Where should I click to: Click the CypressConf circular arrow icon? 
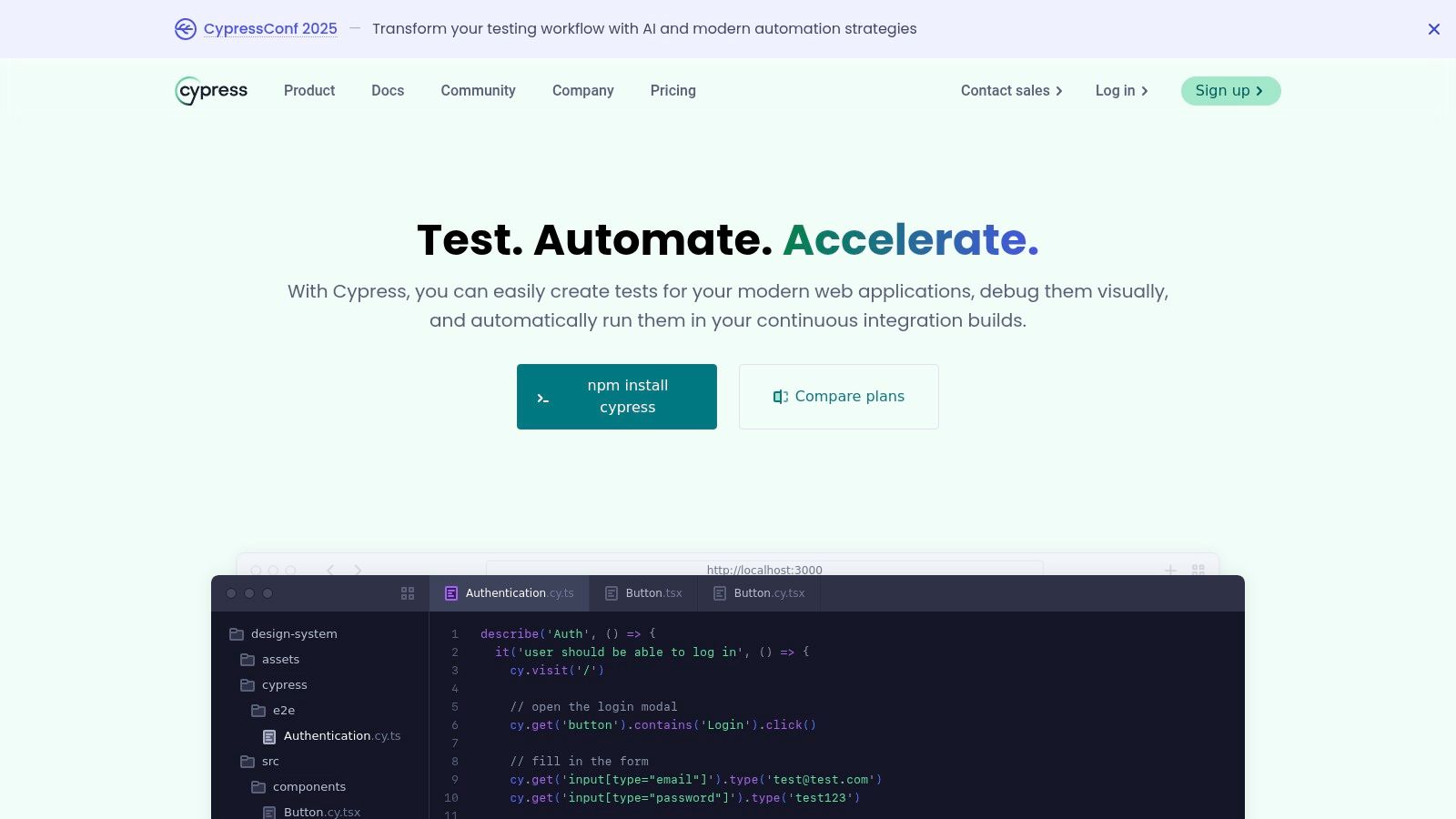[x=186, y=29]
